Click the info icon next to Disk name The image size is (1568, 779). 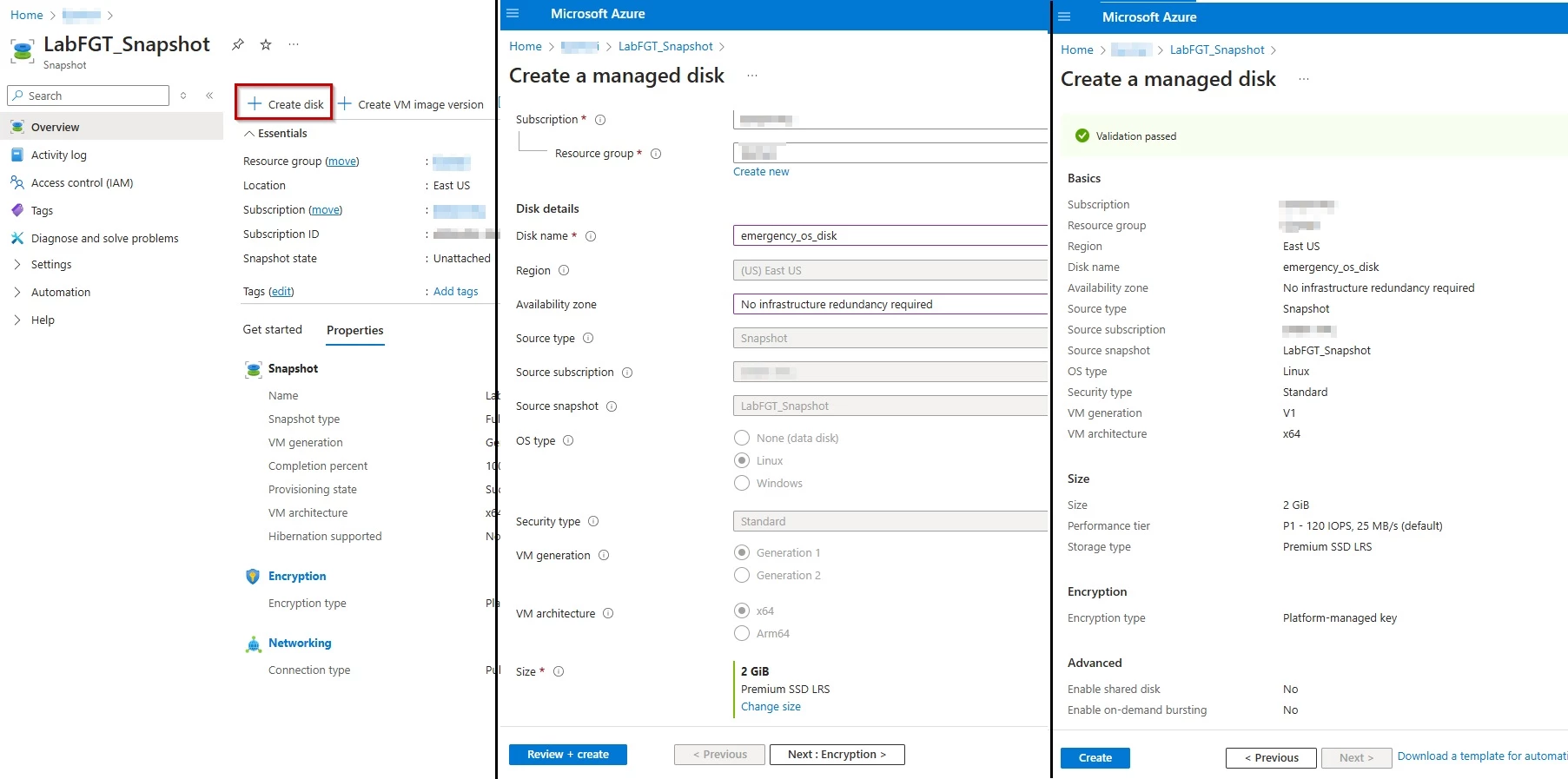591,236
